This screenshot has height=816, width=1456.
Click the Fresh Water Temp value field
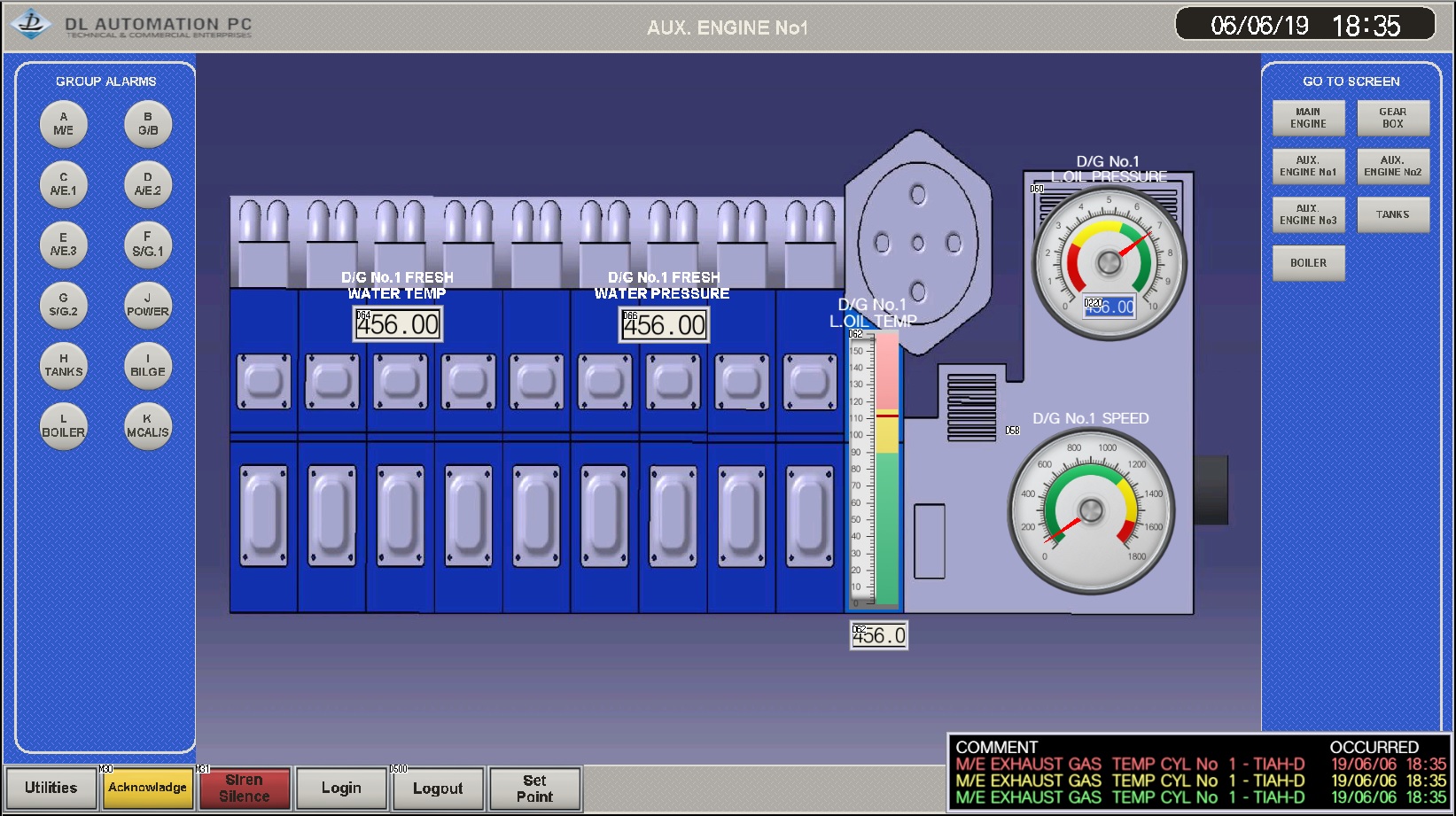tap(397, 324)
